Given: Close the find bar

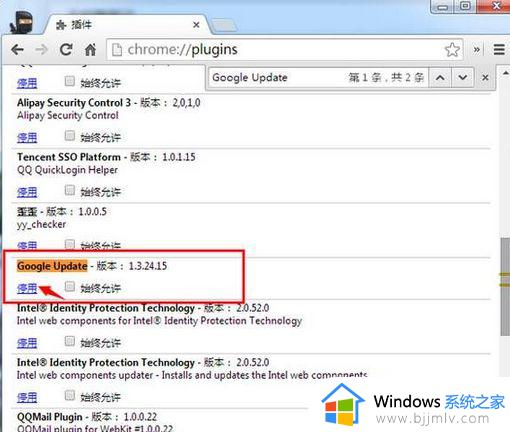Looking at the screenshot, I should [x=485, y=78].
